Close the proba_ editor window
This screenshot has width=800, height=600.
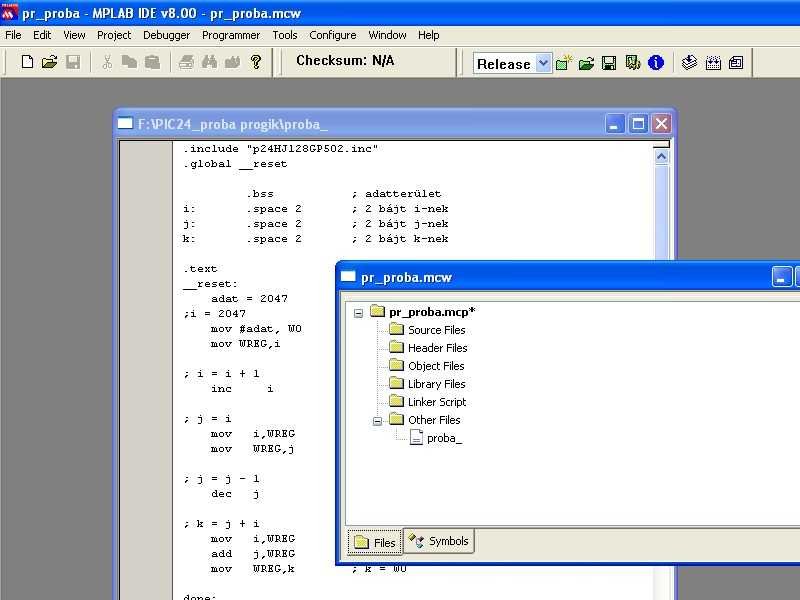click(661, 124)
